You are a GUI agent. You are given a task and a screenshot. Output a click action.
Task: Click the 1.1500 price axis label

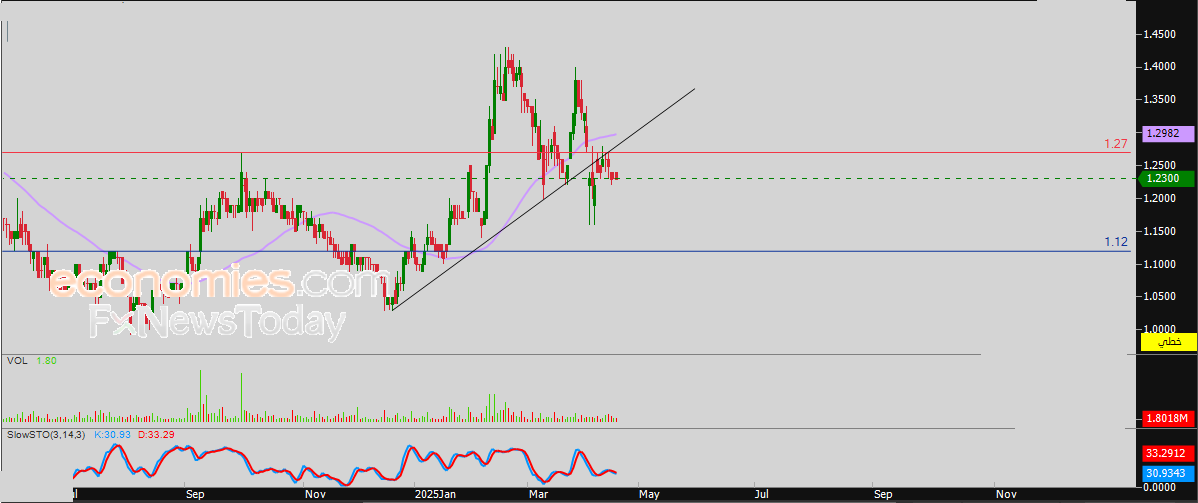tap(1160, 232)
